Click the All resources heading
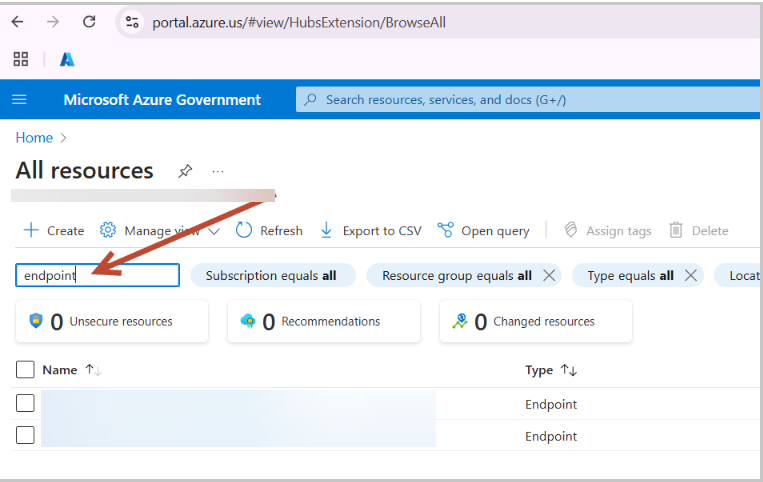 click(x=84, y=171)
